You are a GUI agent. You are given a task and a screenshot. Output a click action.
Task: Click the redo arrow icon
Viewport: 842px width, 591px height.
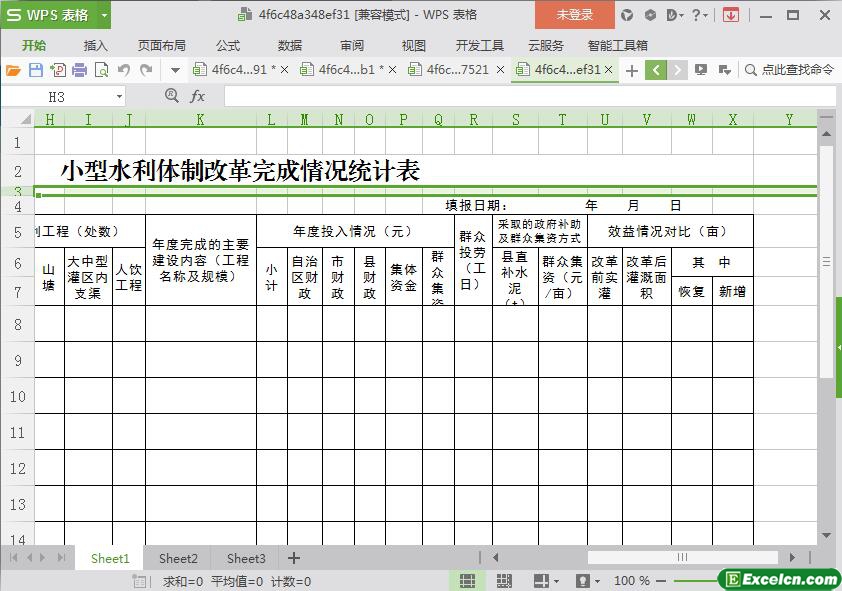(146, 70)
